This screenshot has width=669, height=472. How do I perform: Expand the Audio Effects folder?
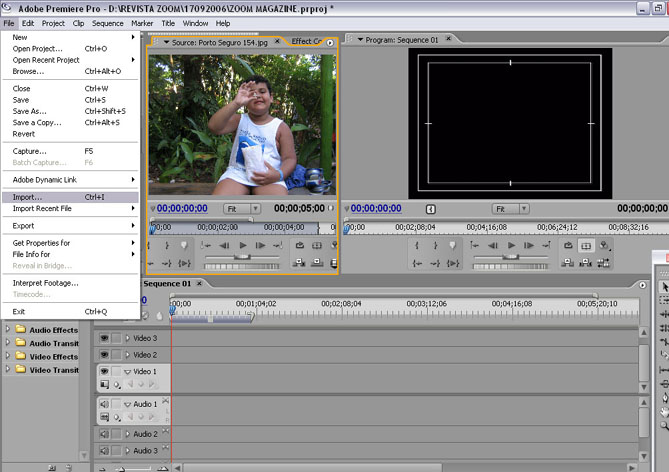click(8, 330)
